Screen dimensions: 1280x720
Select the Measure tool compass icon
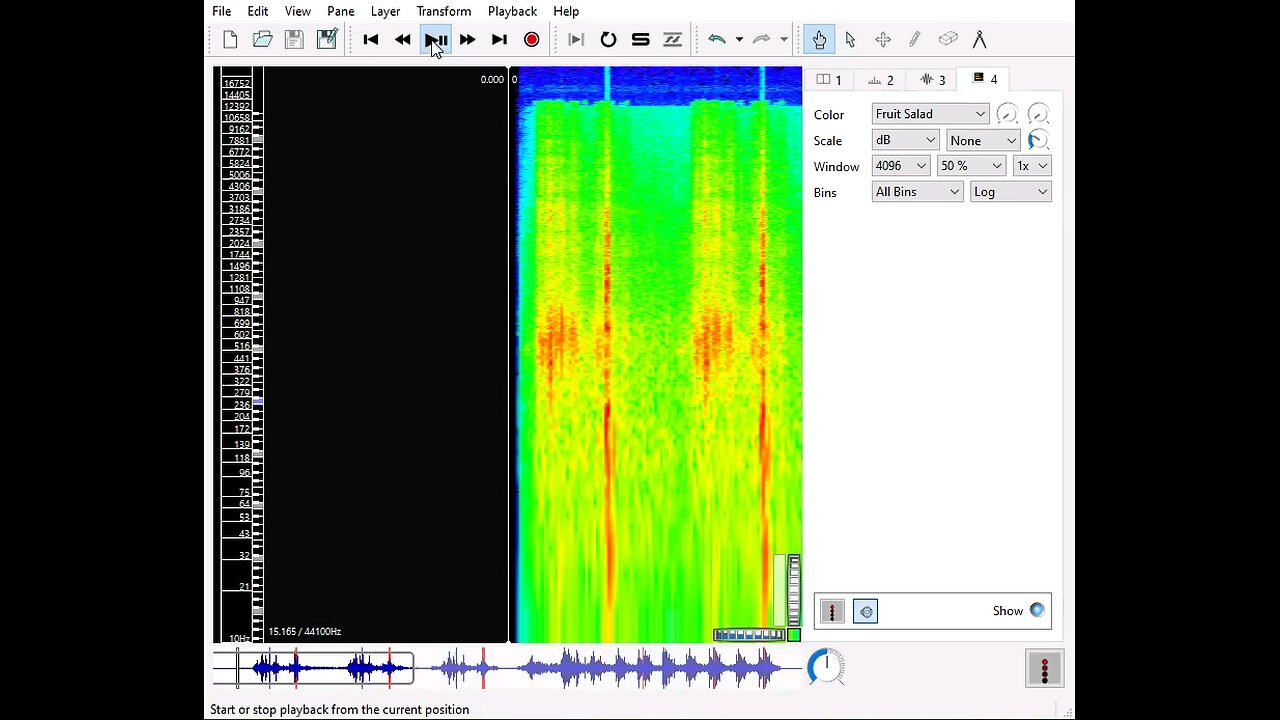click(x=979, y=40)
